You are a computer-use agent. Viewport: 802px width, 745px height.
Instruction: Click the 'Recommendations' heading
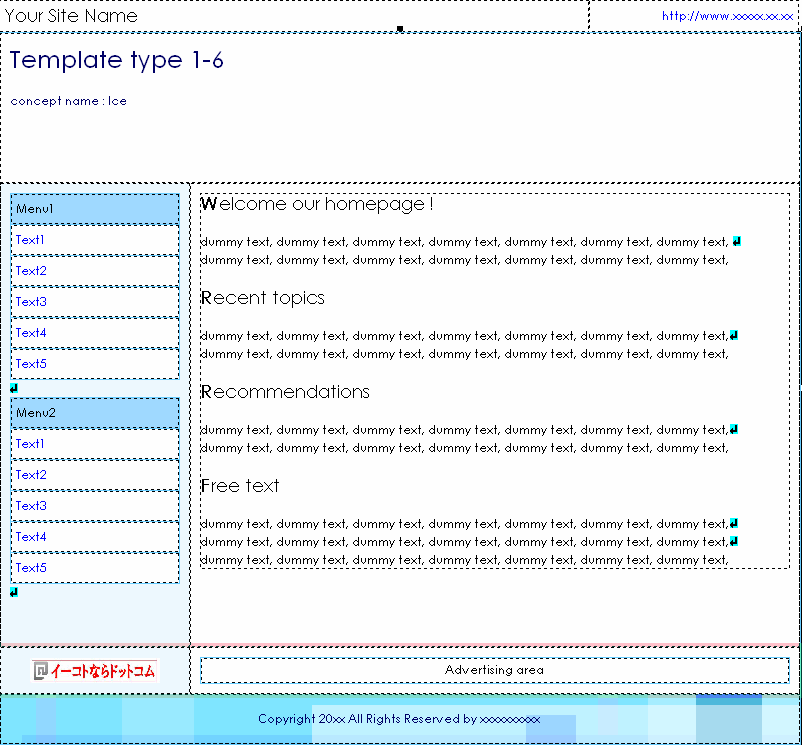(x=286, y=392)
